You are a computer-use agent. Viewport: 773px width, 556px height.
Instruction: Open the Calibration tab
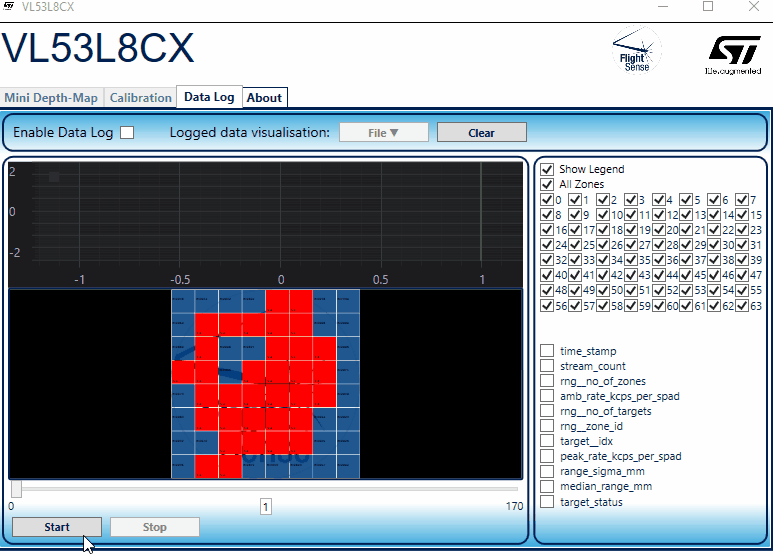point(141,98)
